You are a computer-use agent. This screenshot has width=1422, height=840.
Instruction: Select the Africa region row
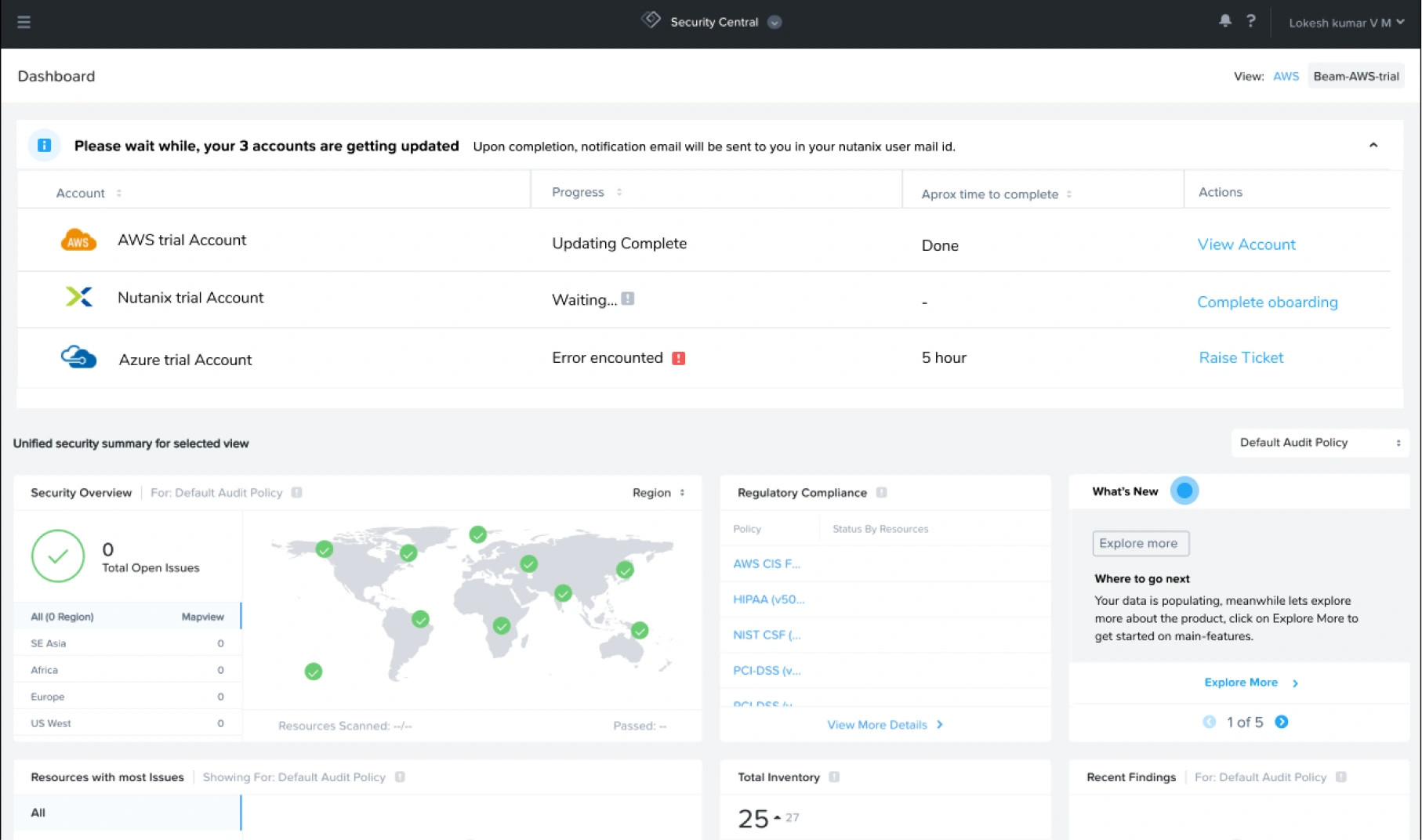click(128, 670)
